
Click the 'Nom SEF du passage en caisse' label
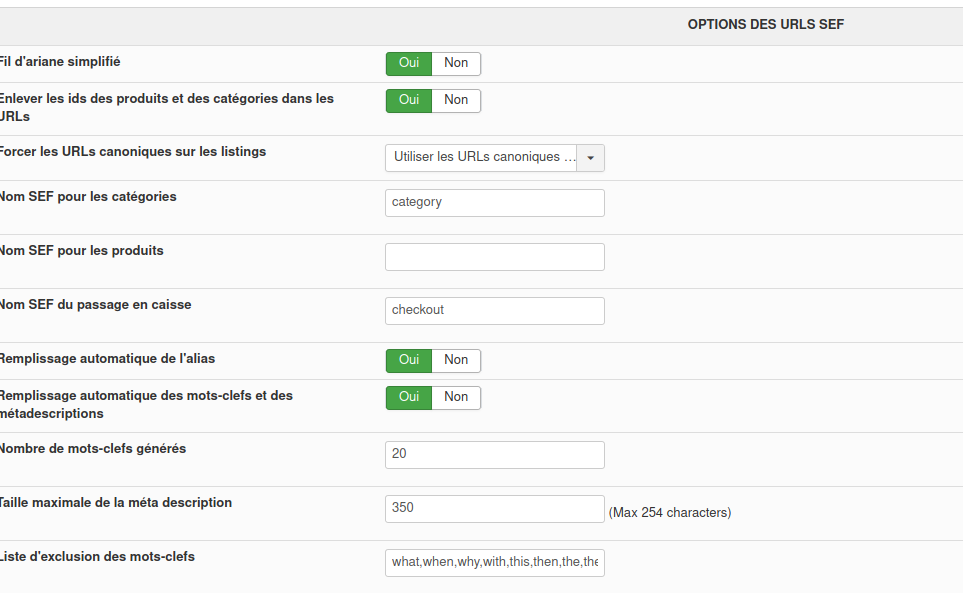[x=95, y=304]
